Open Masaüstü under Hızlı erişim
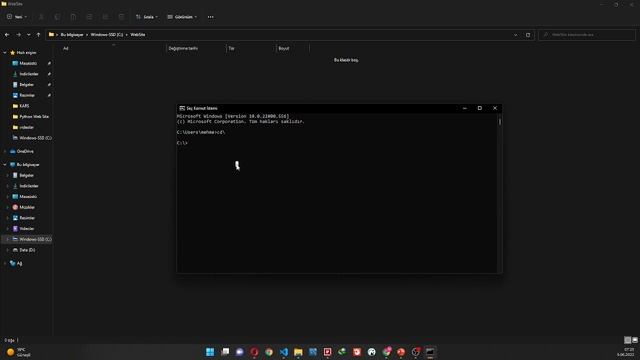640x360 pixels. [x=28, y=63]
